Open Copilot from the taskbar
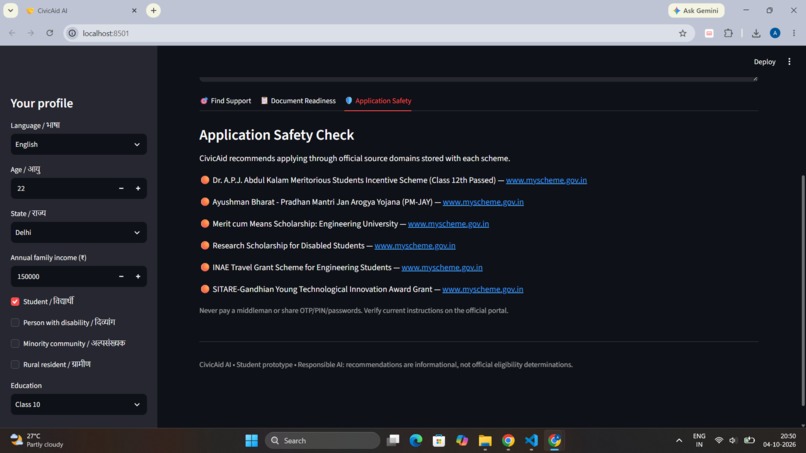 (x=462, y=441)
